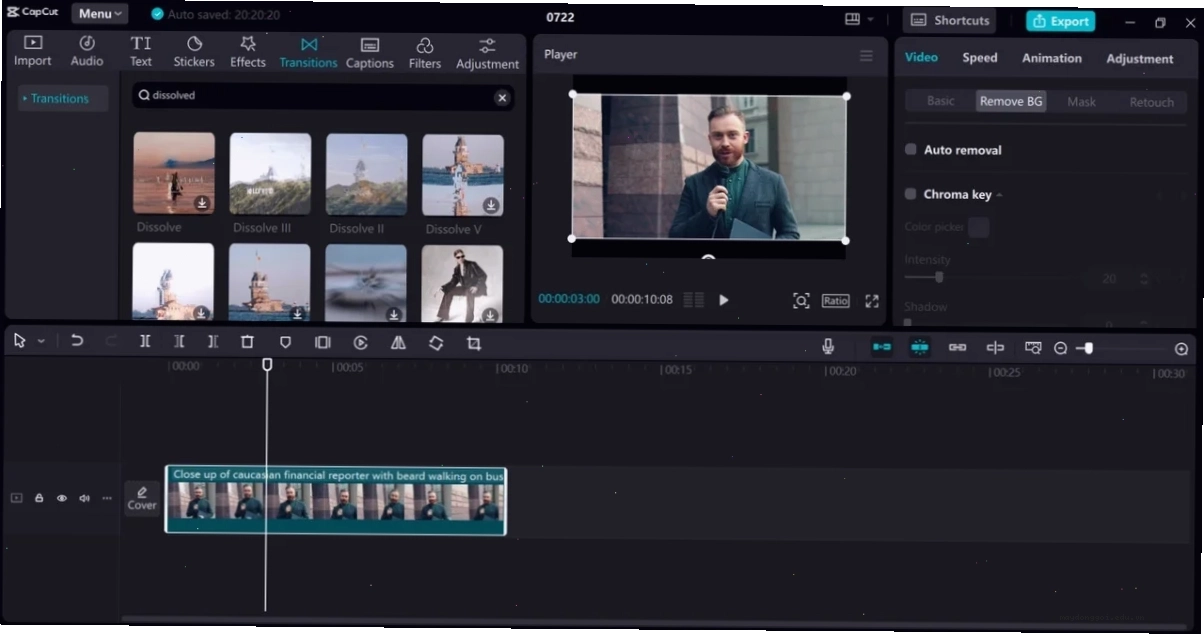Viewport: 1204px width, 634px height.
Task: Click the Crop icon in timeline toolbar
Action: click(474, 342)
